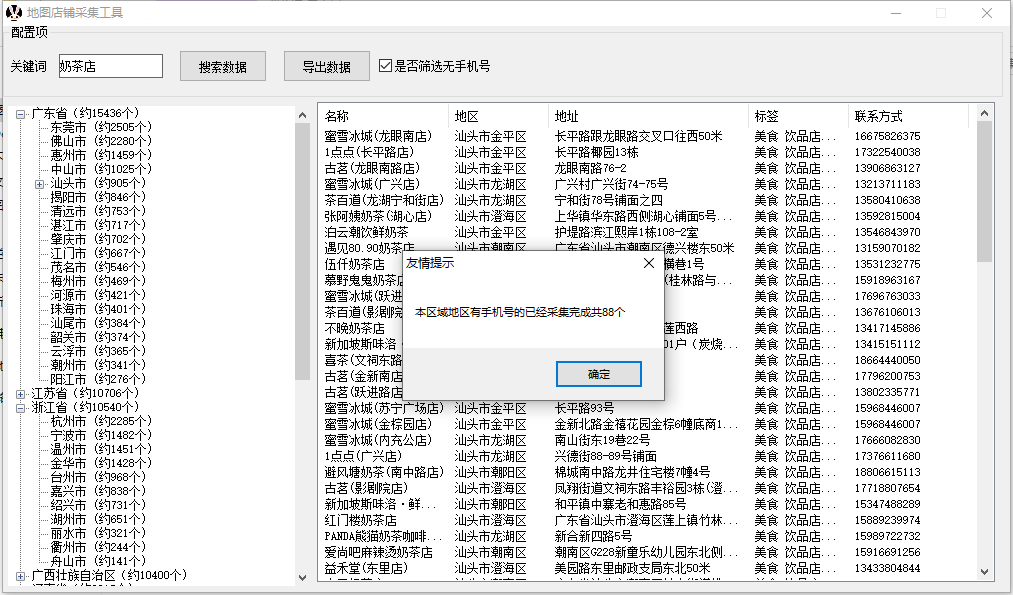Expand the 广西壮族自治区 tree node

tap(20, 576)
